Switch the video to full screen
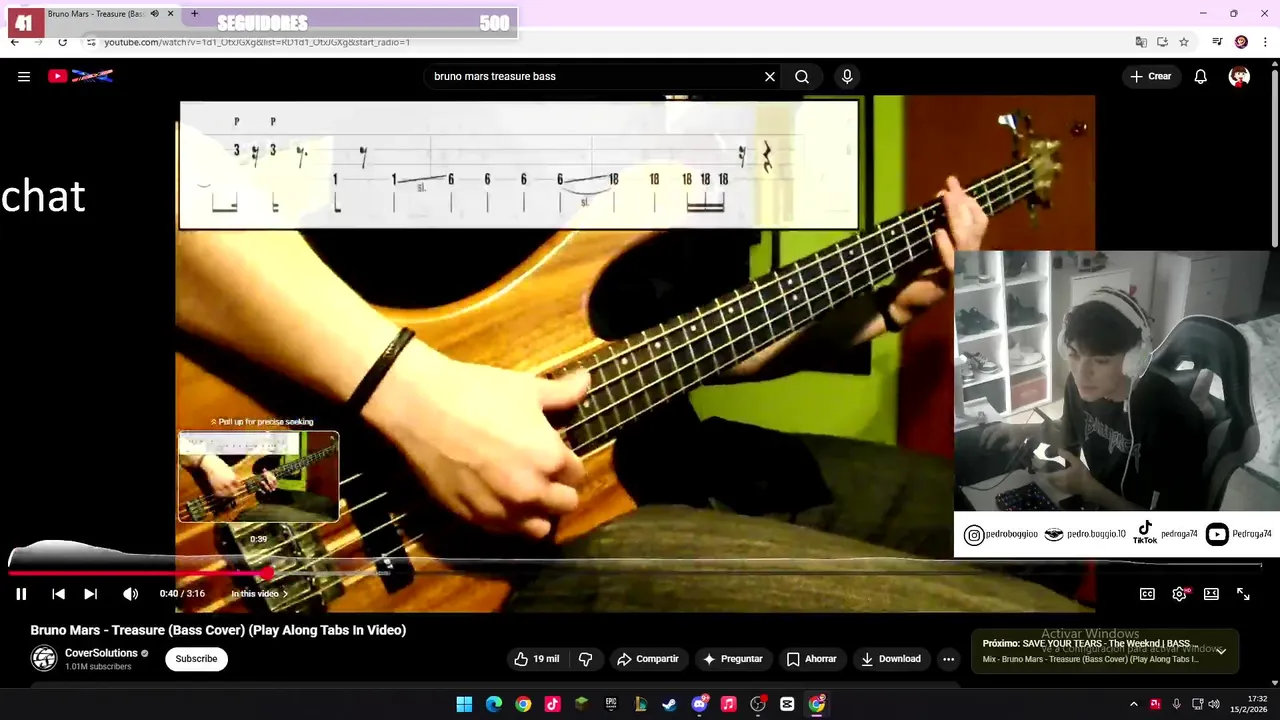 pyautogui.click(x=1243, y=594)
